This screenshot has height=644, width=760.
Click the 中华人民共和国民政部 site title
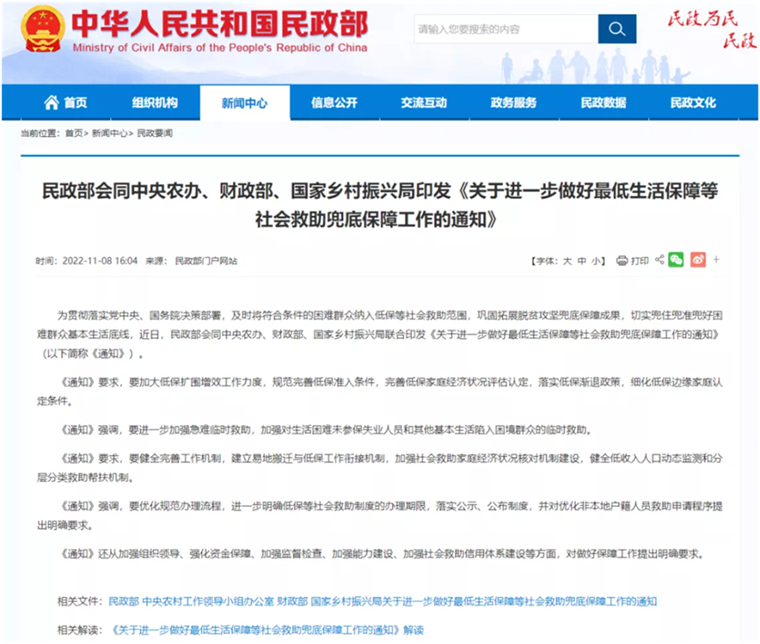tap(220, 23)
